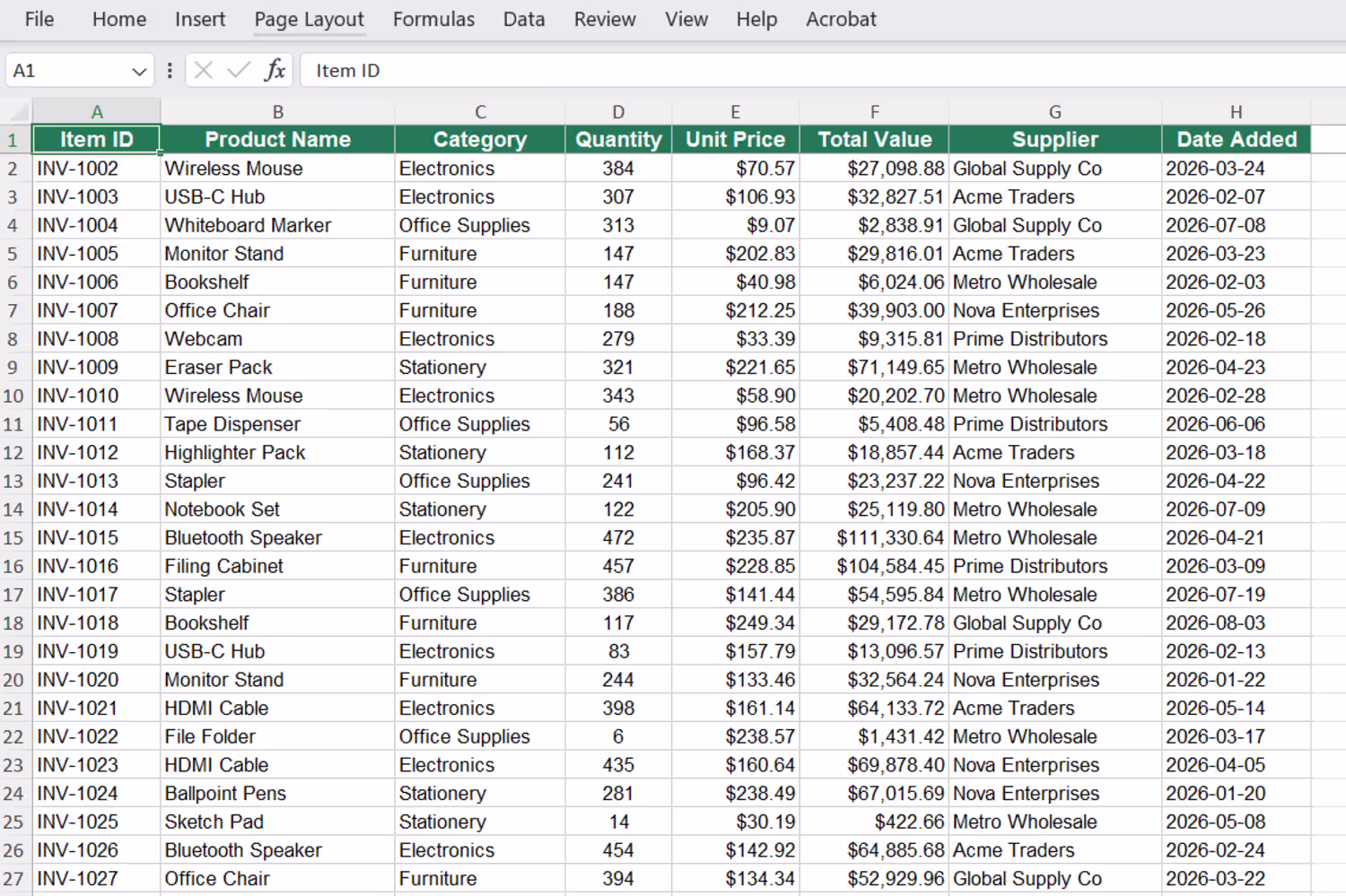Screen dimensions: 1346x896
Task: Click the Unit Price header cell
Action: tap(735, 140)
